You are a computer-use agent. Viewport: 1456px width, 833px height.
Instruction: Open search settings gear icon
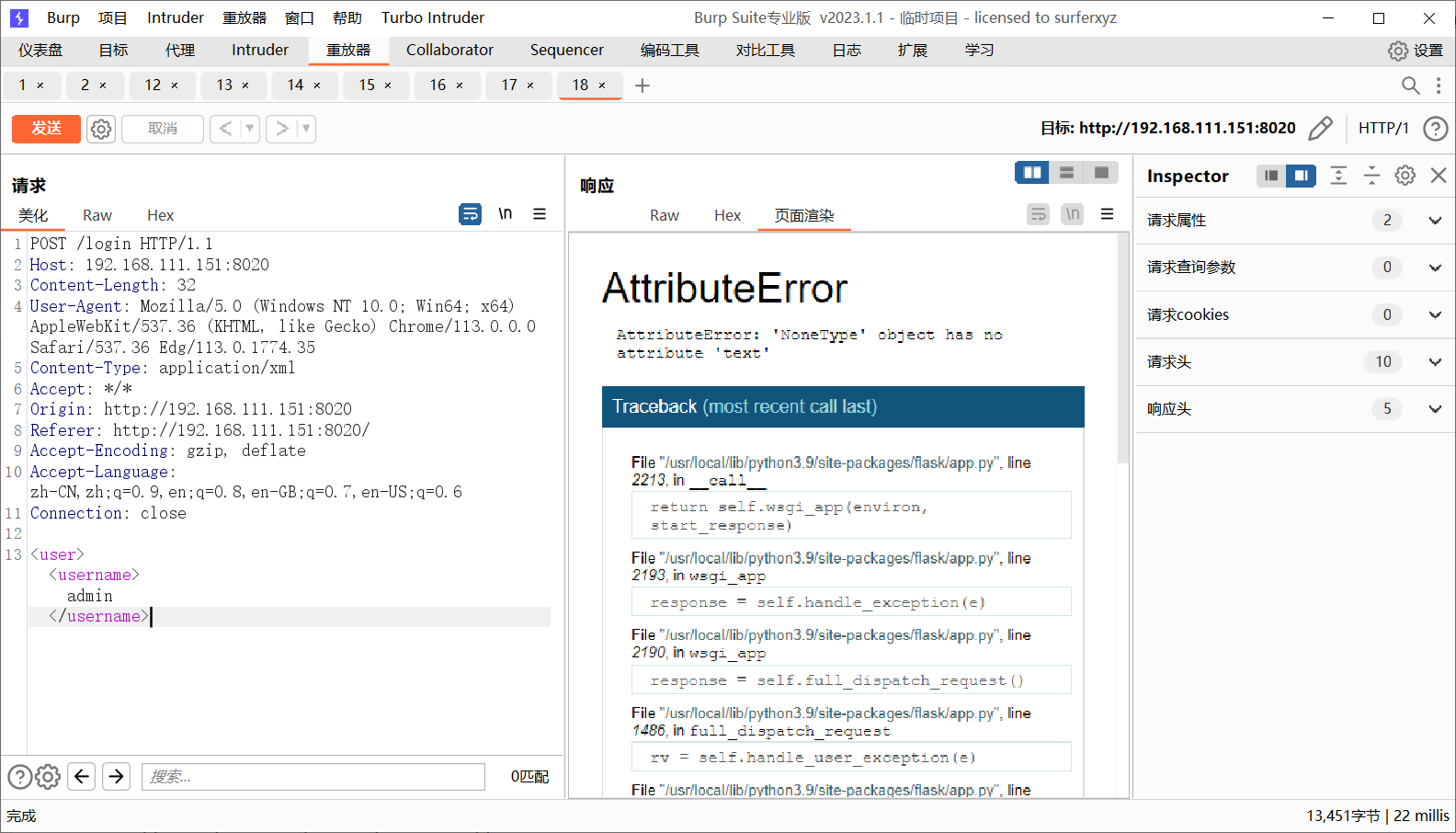pos(48,777)
